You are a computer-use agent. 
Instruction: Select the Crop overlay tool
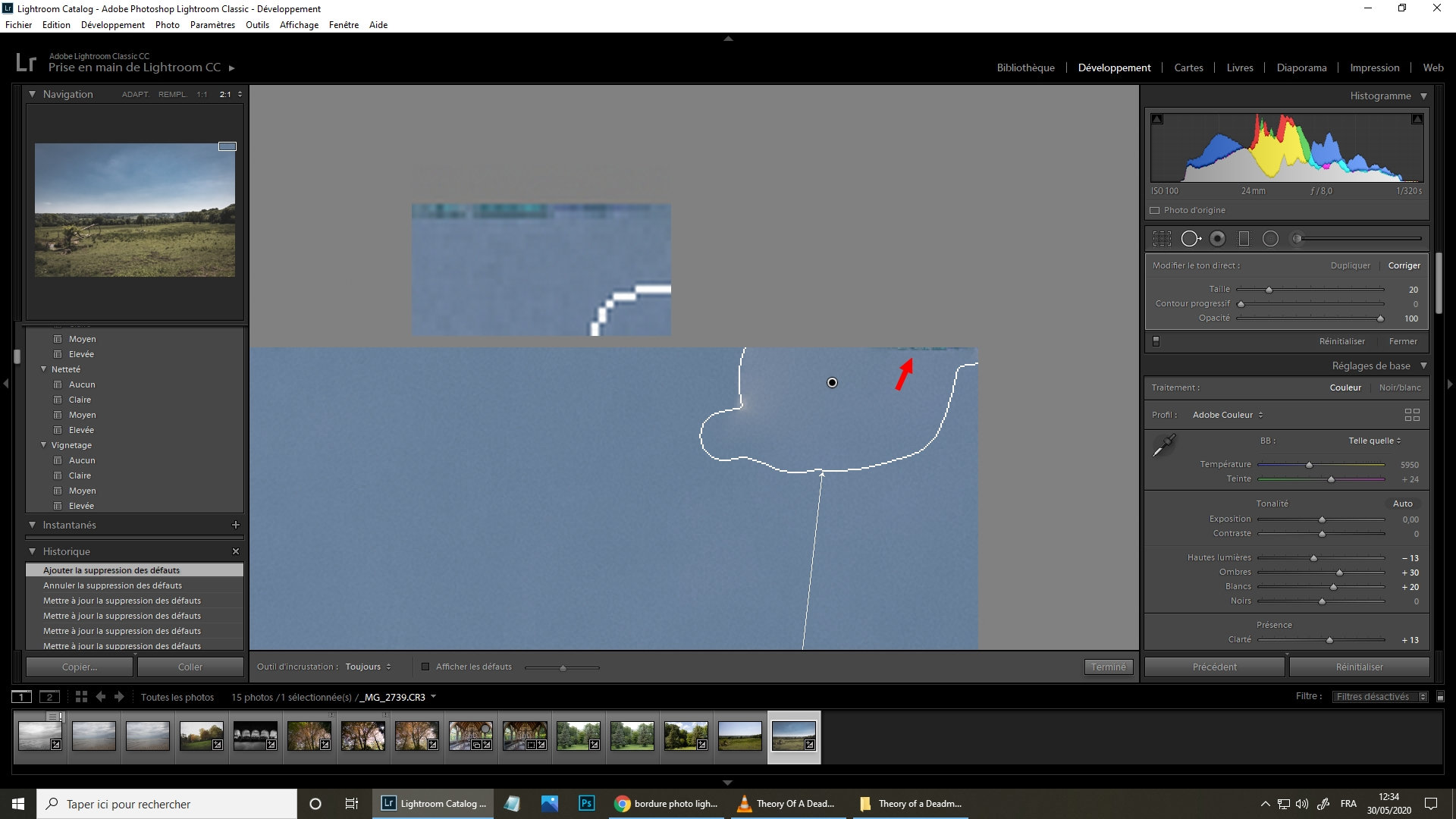tap(1162, 239)
